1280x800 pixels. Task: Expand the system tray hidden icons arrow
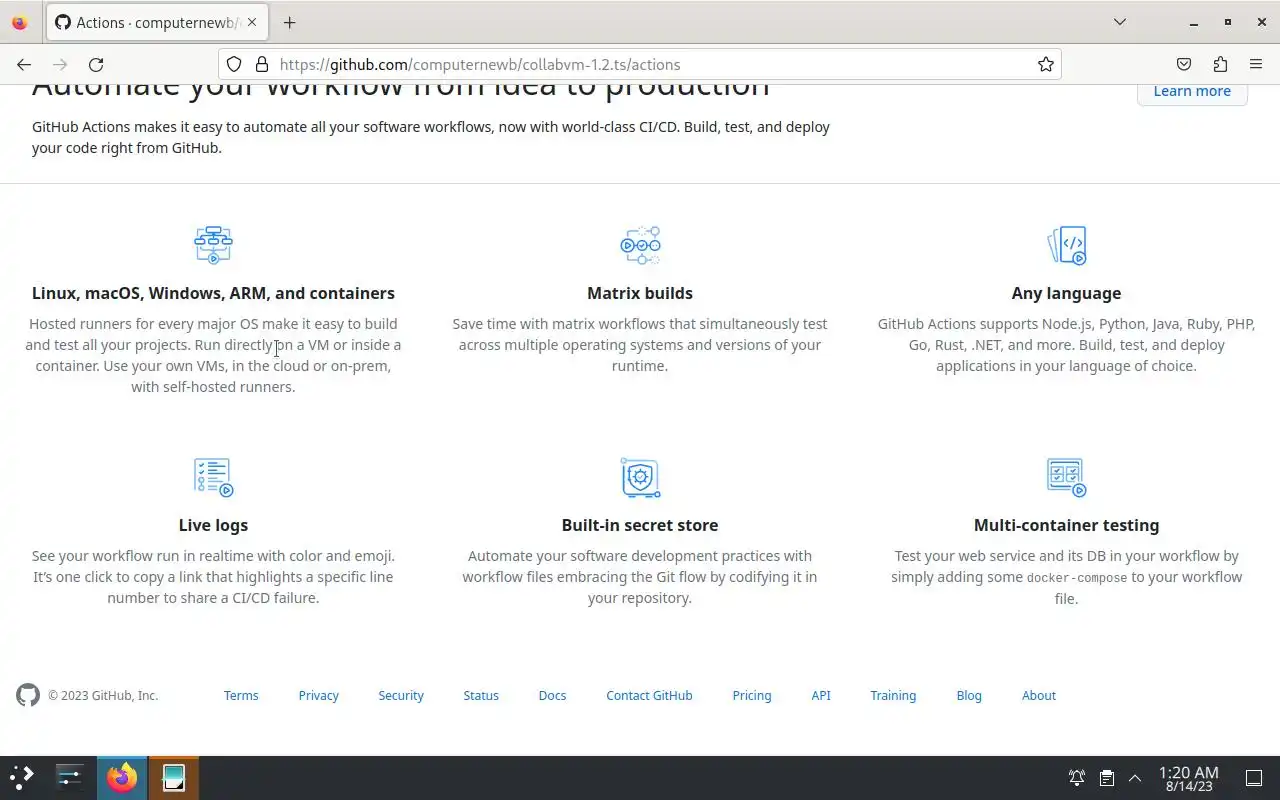click(1135, 778)
